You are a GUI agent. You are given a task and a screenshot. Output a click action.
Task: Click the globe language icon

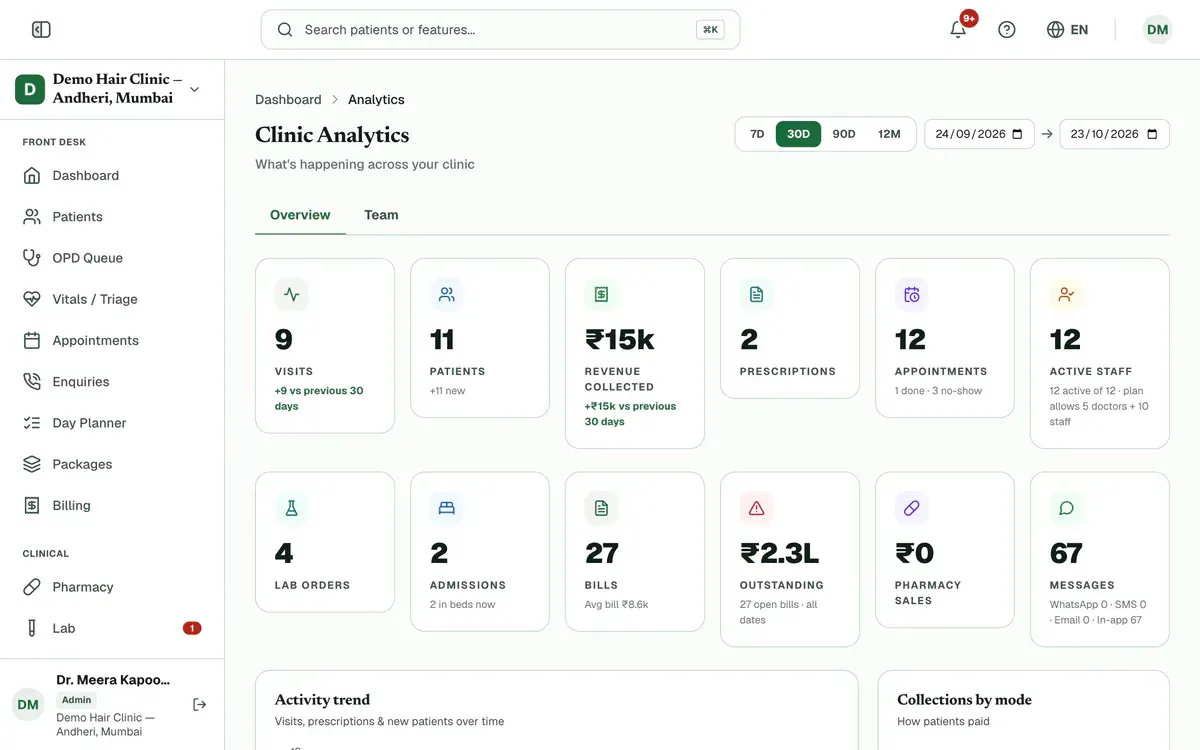tap(1055, 30)
